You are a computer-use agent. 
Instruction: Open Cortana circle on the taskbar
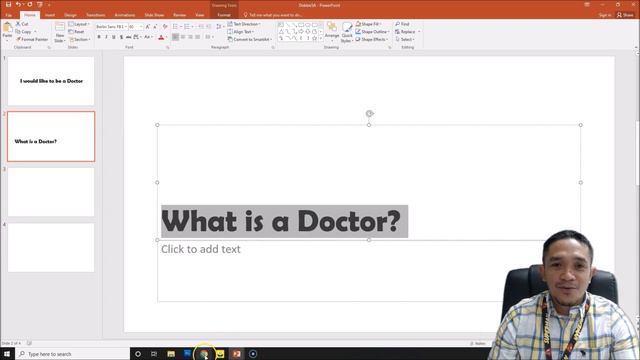[138, 354]
